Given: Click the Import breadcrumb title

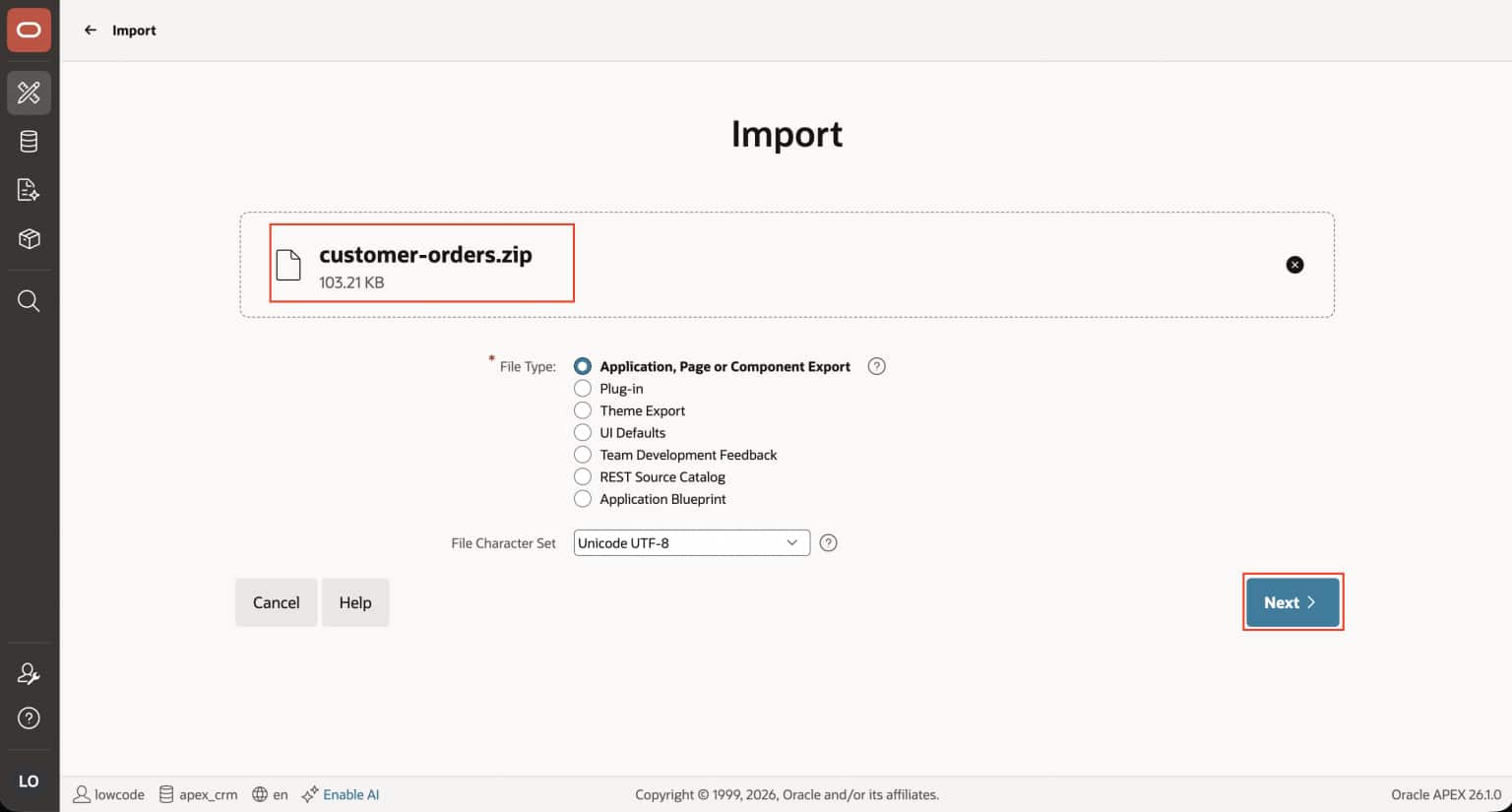Looking at the screenshot, I should (x=134, y=31).
